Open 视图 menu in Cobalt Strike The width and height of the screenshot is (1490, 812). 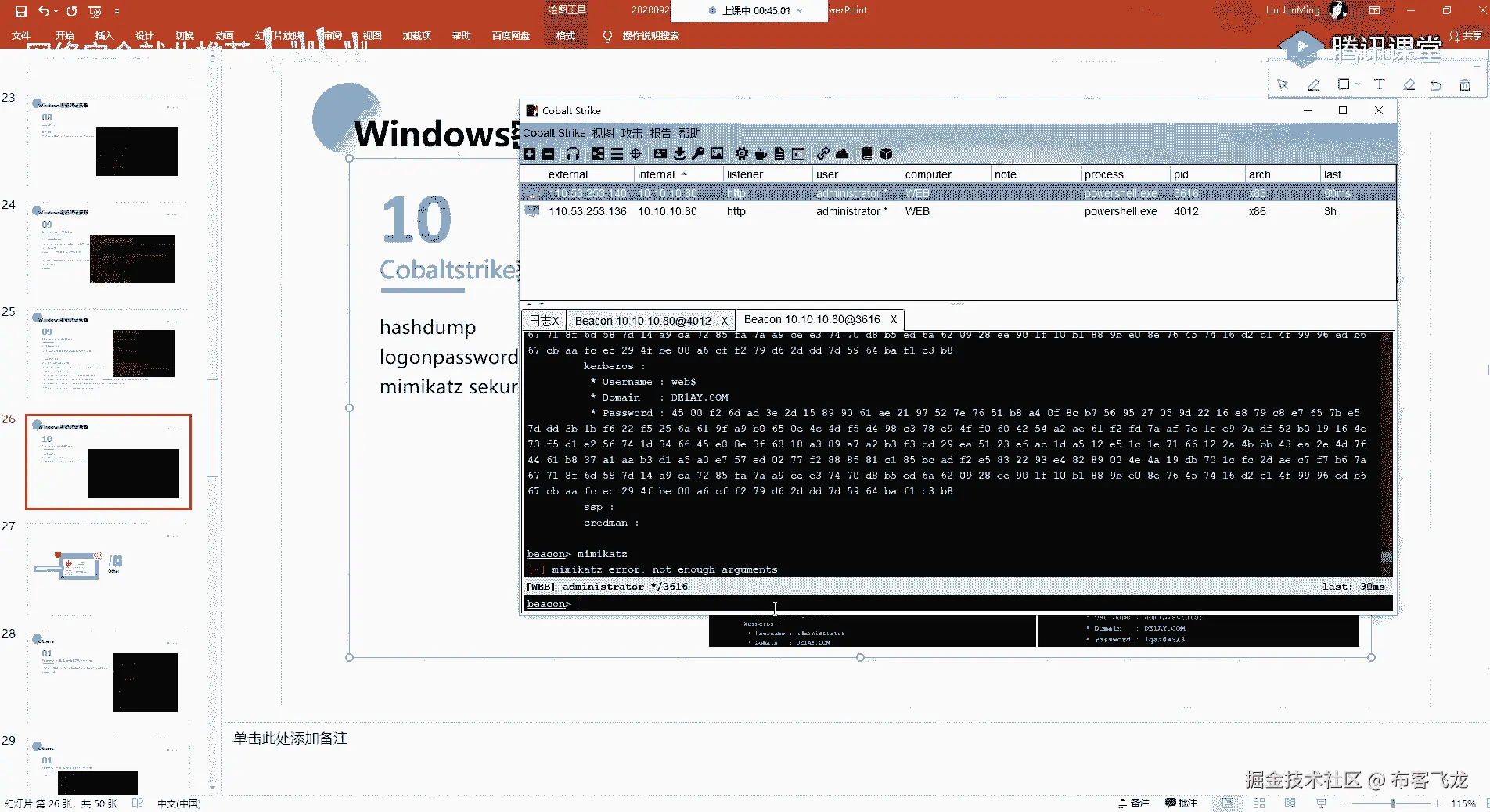[x=603, y=133]
